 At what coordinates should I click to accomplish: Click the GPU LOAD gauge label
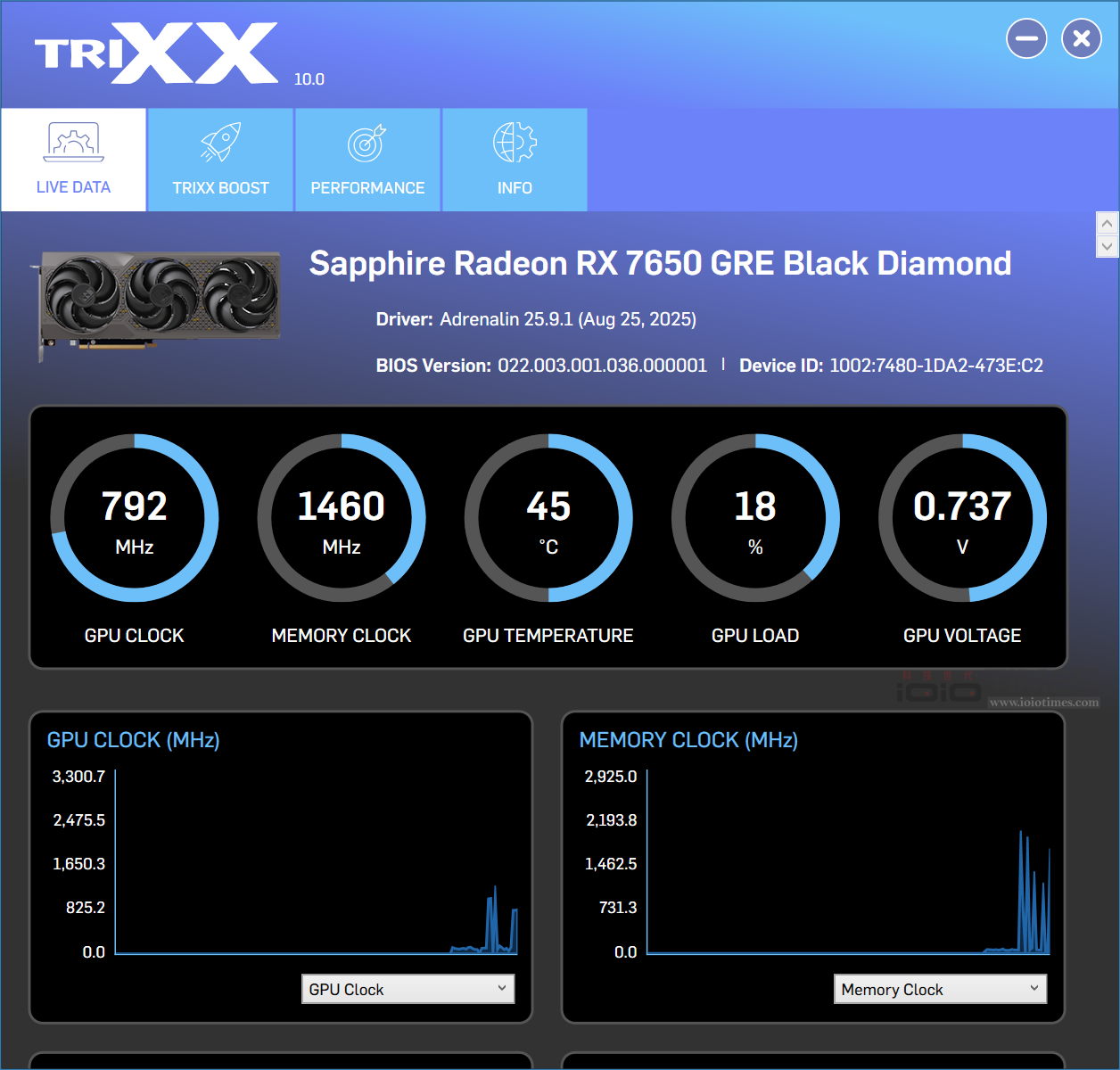coord(755,636)
